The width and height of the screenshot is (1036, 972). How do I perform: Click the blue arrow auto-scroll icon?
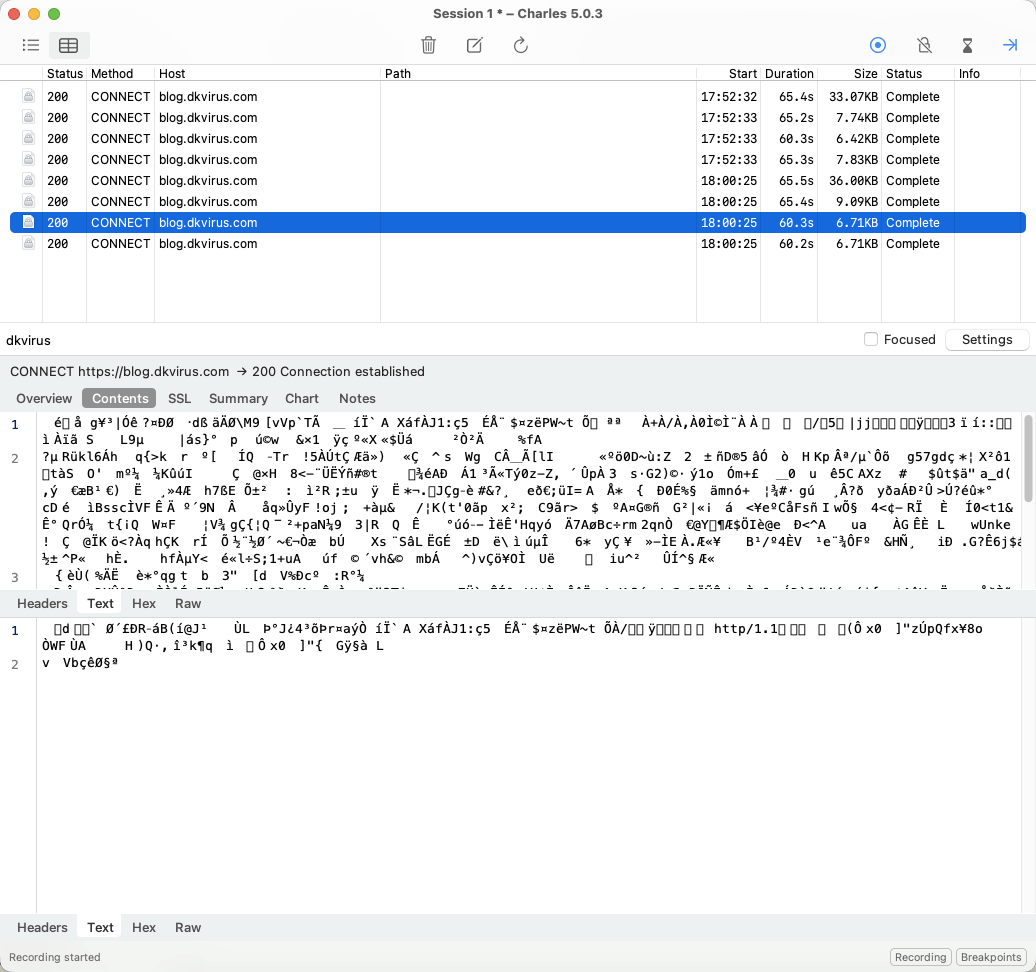(1010, 45)
